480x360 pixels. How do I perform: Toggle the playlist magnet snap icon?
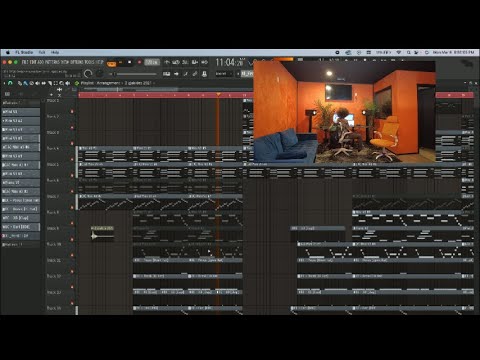coord(10,83)
